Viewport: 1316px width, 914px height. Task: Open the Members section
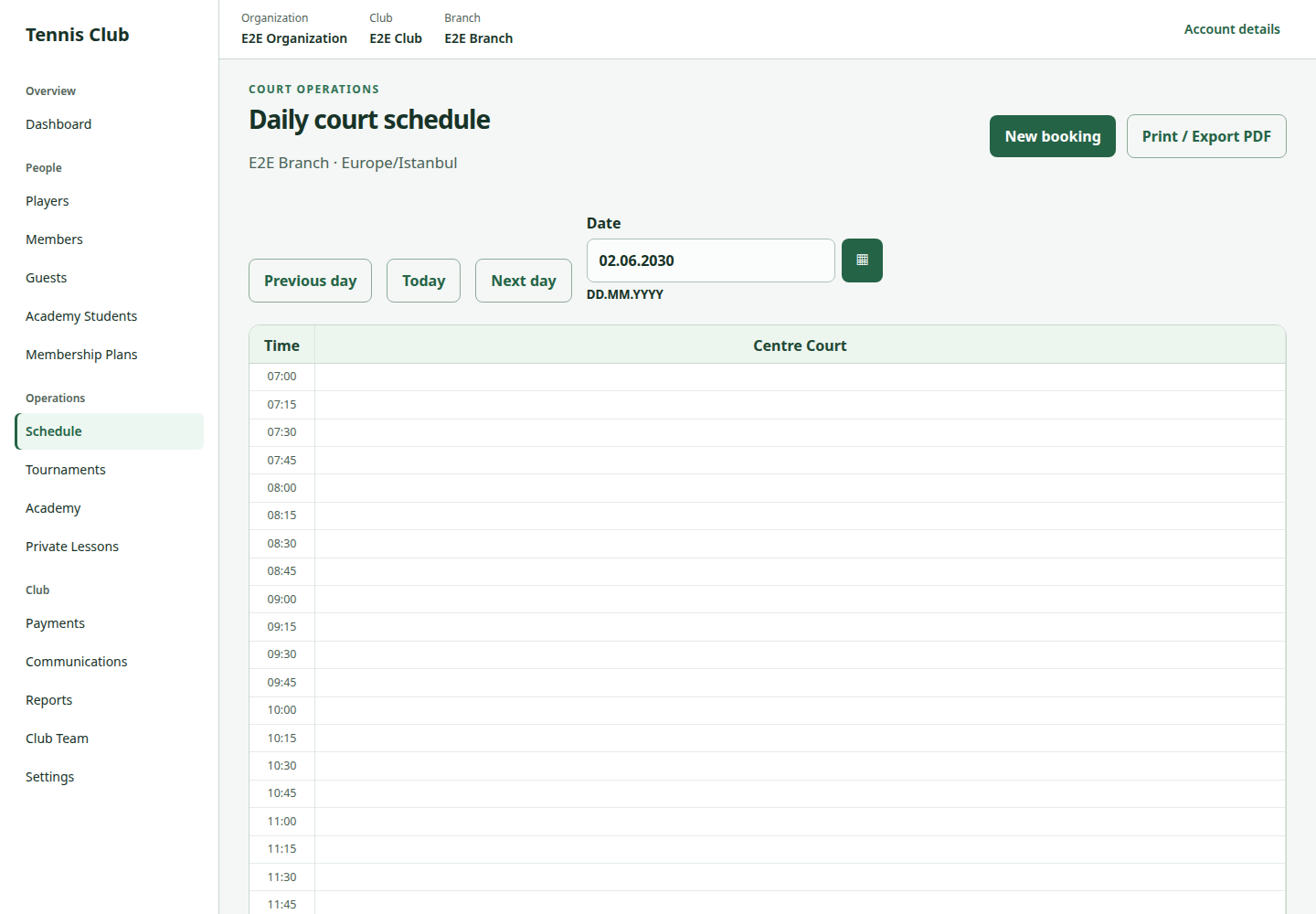pyautogui.click(x=54, y=239)
